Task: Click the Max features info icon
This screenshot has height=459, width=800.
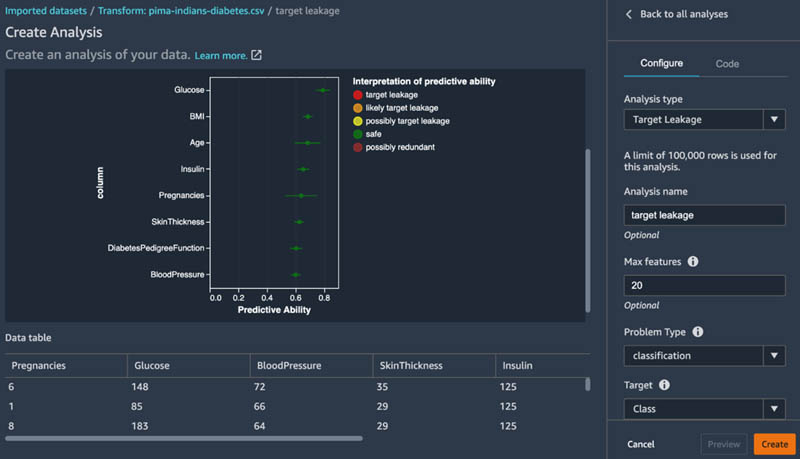Action: pos(693,262)
